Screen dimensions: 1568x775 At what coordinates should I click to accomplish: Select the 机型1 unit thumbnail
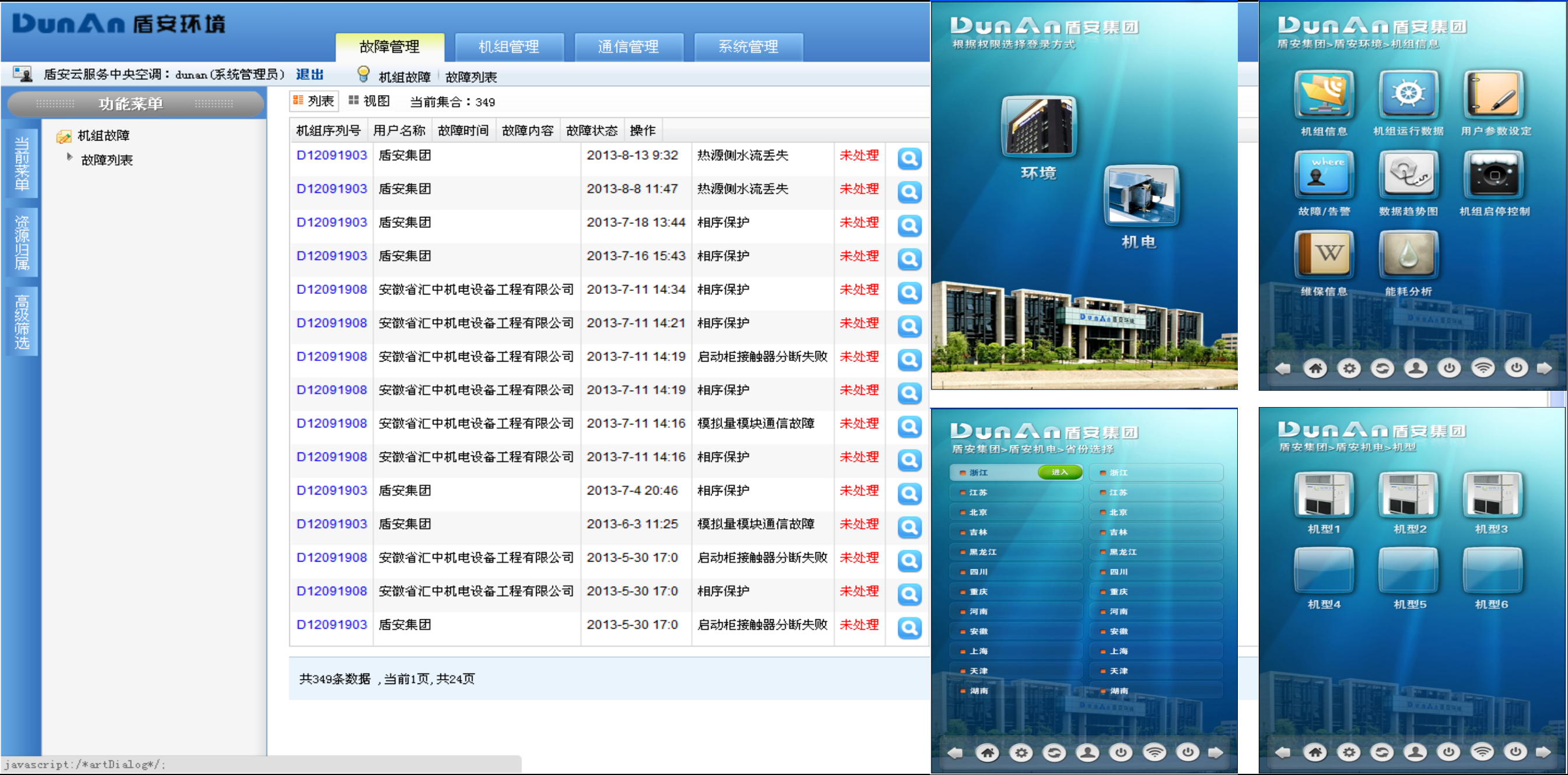point(1324,495)
